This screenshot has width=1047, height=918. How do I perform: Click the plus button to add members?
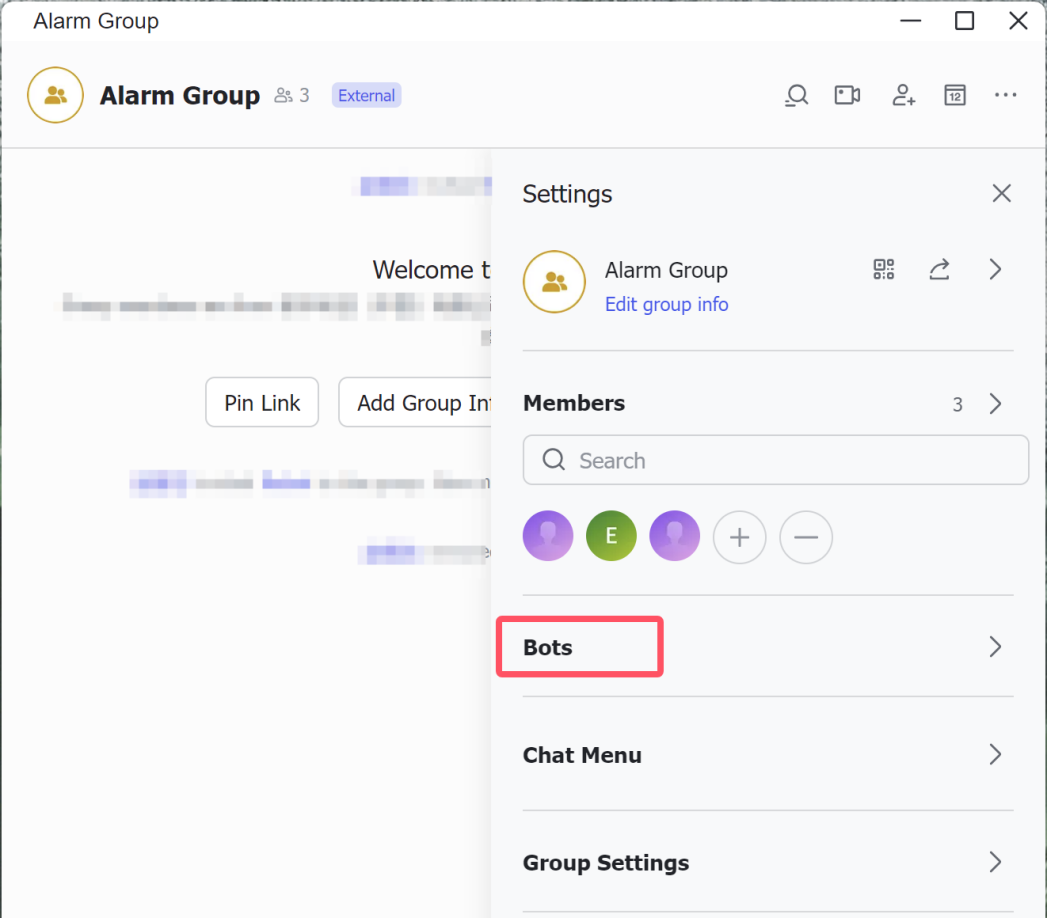pos(739,537)
